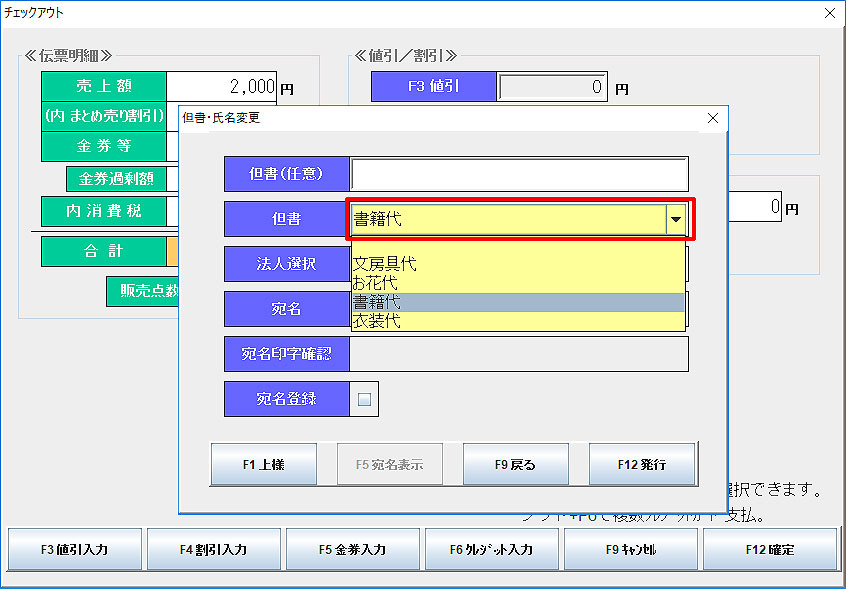Screen dimensions: 846x589
Task: Click the 宛名 label
Action: pyautogui.click(x=287, y=309)
